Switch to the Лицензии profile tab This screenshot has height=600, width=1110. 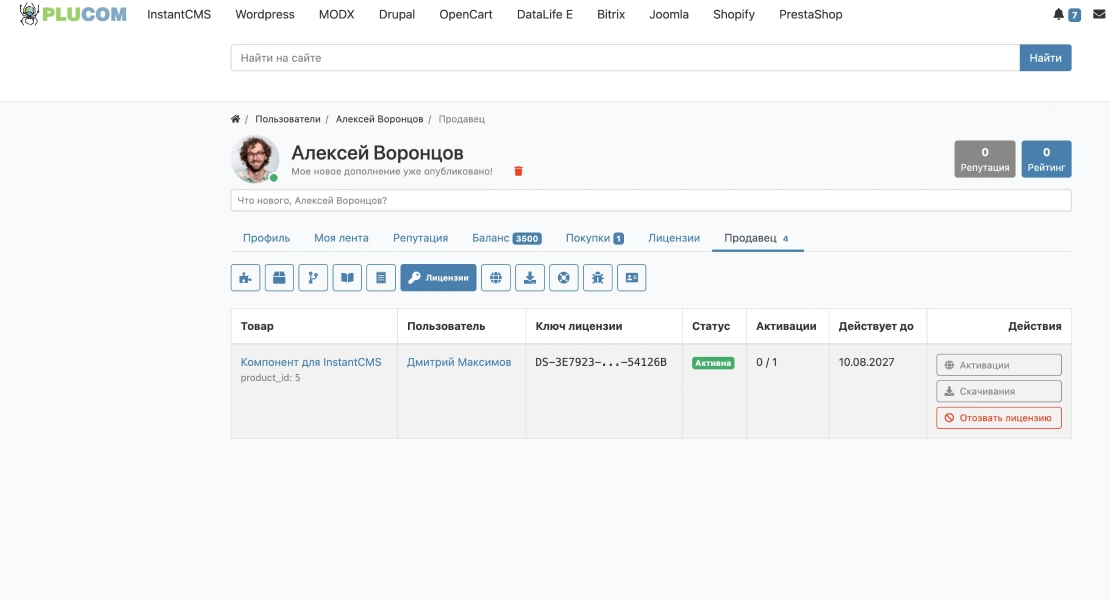[674, 238]
